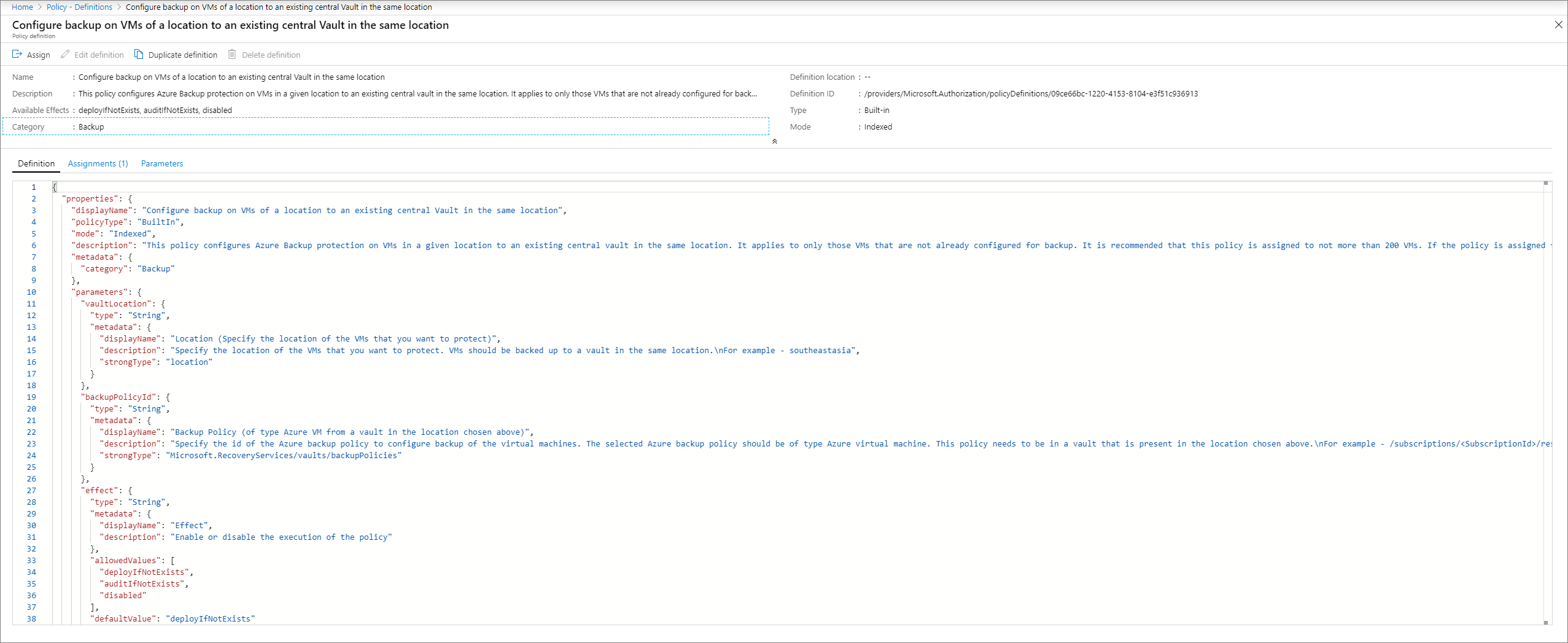The height and width of the screenshot is (643, 1568).
Task: Click the truncated Description text
Action: (417, 93)
